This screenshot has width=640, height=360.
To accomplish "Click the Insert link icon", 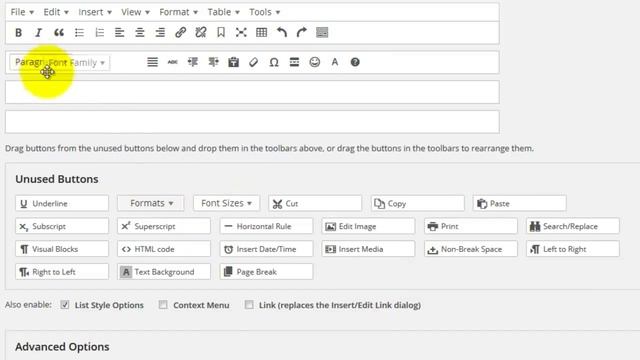I will [x=180, y=33].
